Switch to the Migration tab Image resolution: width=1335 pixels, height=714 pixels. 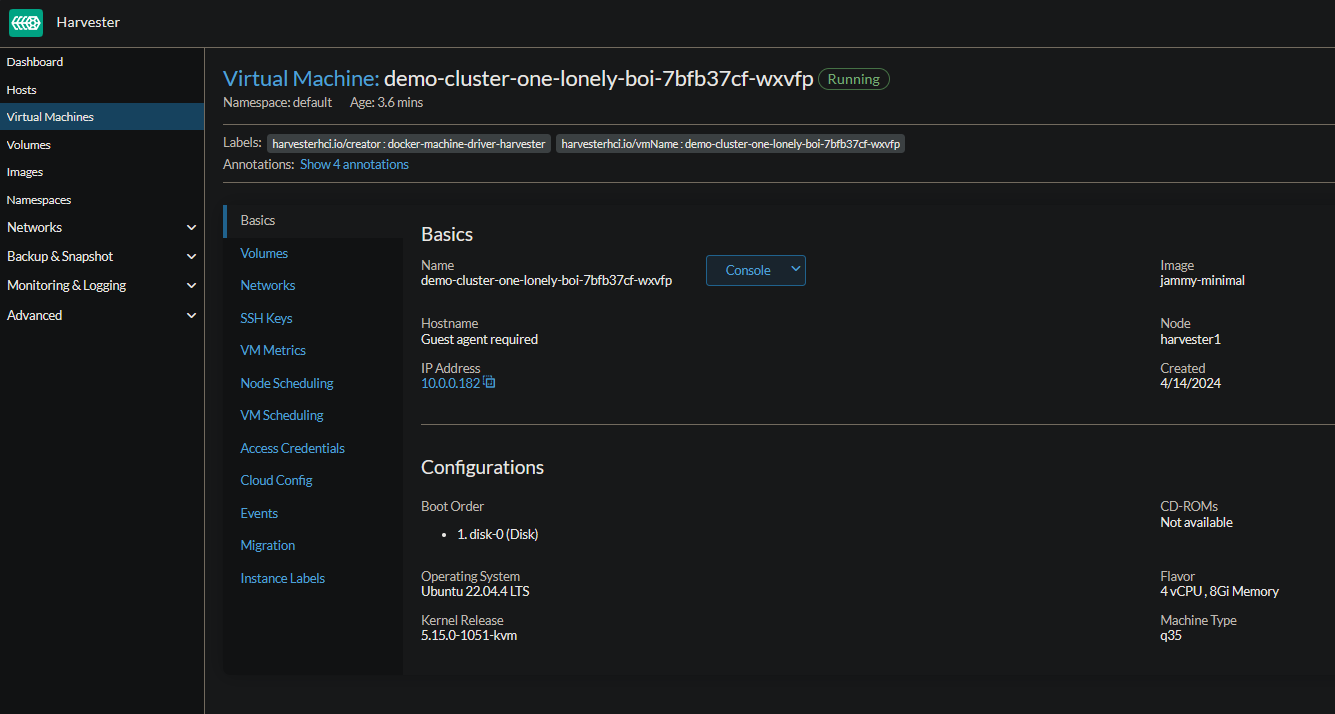click(268, 545)
